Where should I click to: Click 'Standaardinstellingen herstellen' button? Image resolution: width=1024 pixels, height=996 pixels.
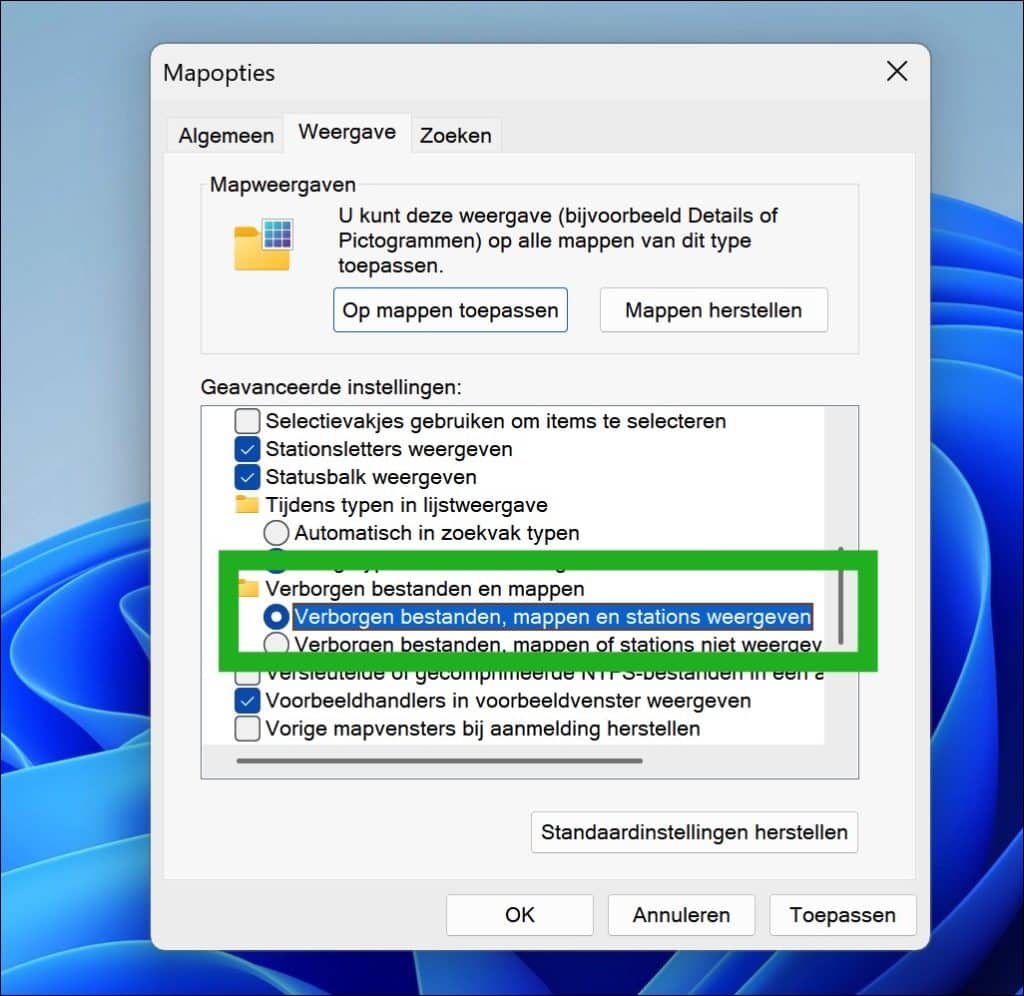coord(694,832)
